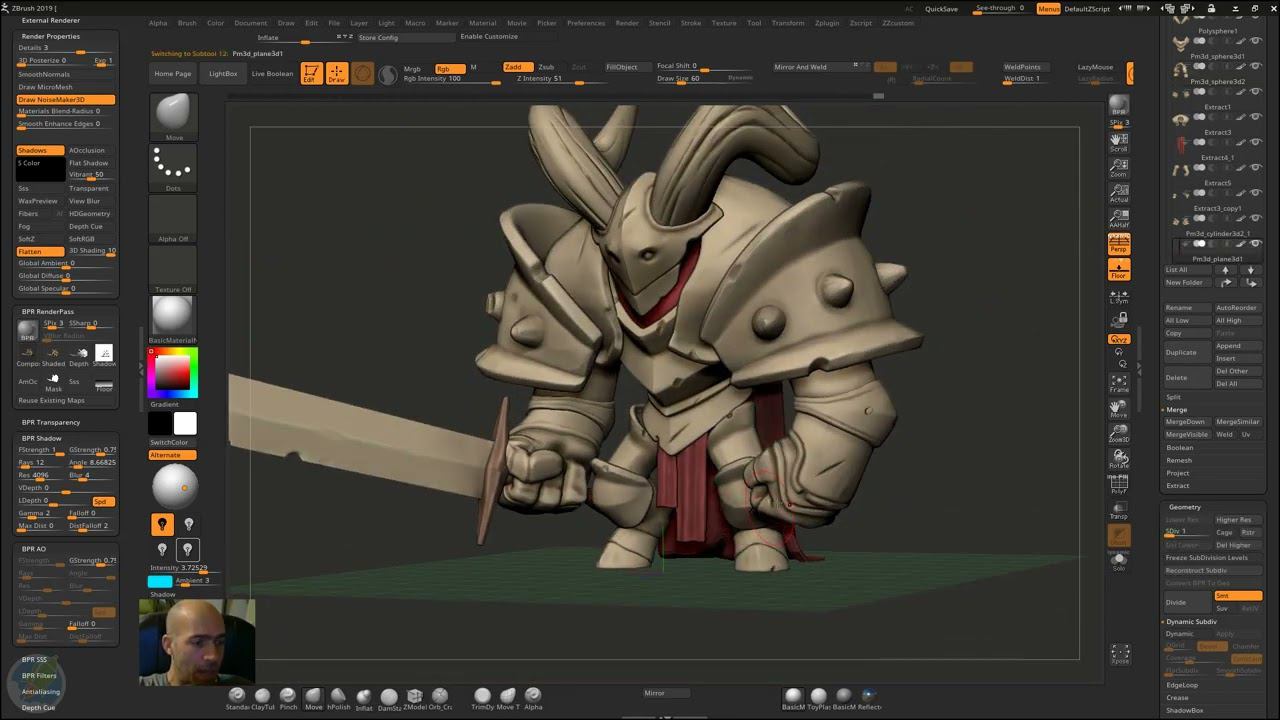The height and width of the screenshot is (720, 1280).
Task: Open the Preferences menu
Action: tap(586, 23)
